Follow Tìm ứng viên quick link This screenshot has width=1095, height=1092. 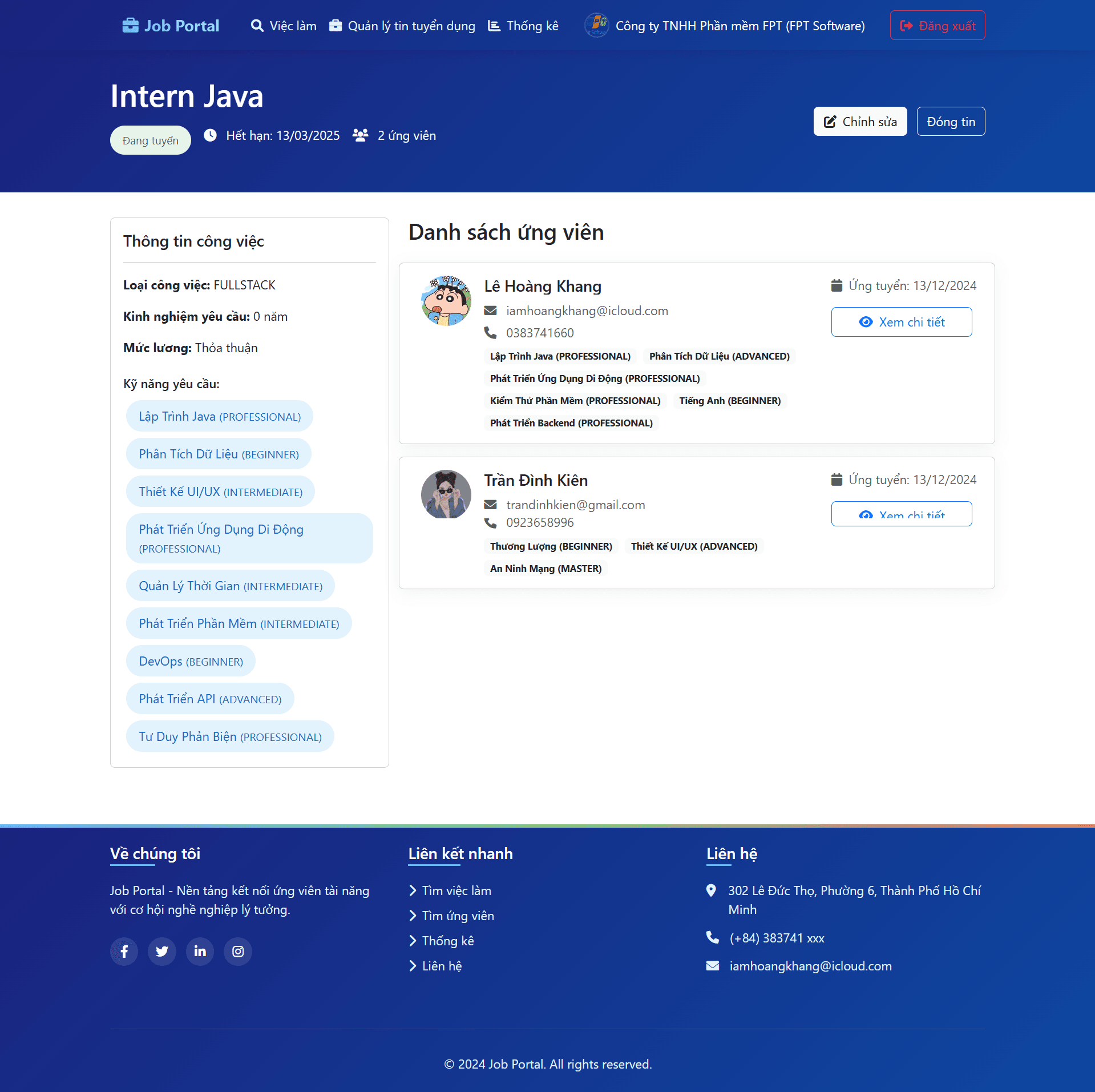451,916
